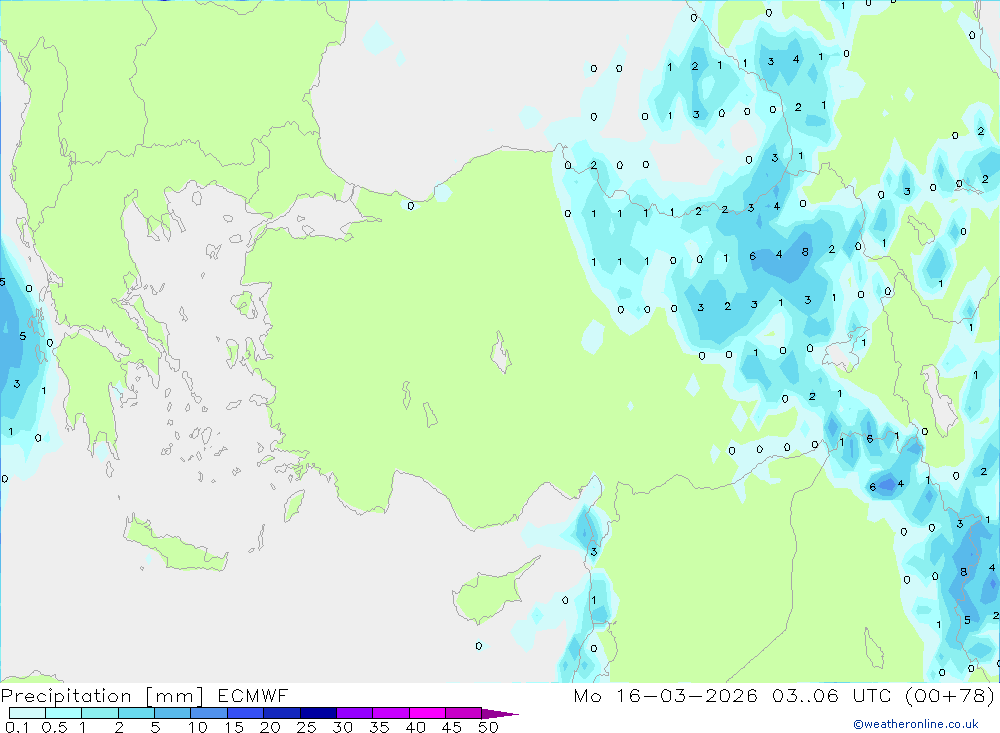Click the 25–30 mm navy legend swatch
This screenshot has height=733, width=1000.
coord(318,713)
